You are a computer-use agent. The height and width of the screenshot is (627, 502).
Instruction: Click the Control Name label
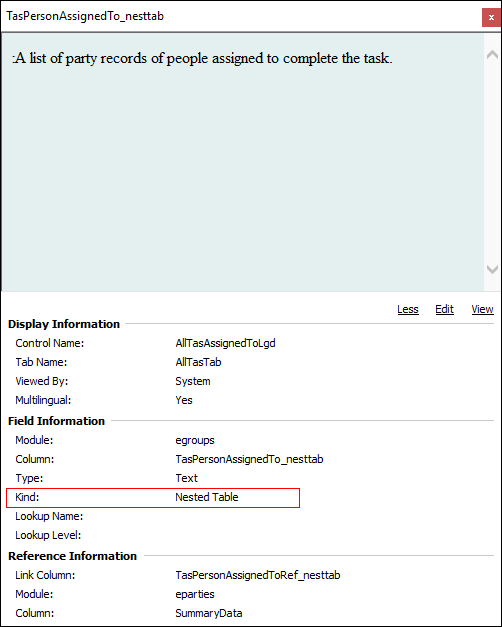50,343
